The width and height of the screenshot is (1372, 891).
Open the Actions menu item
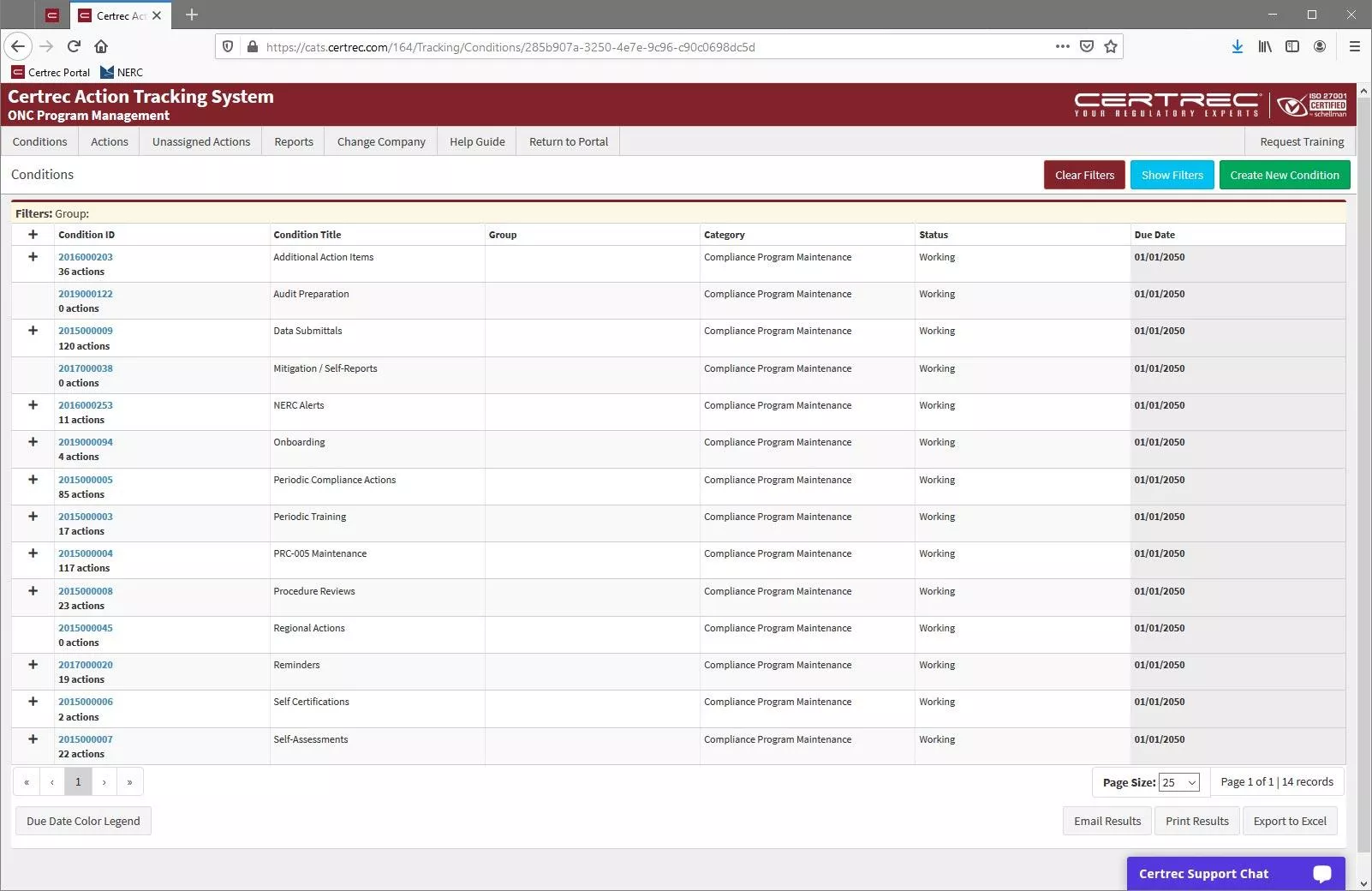coord(110,141)
